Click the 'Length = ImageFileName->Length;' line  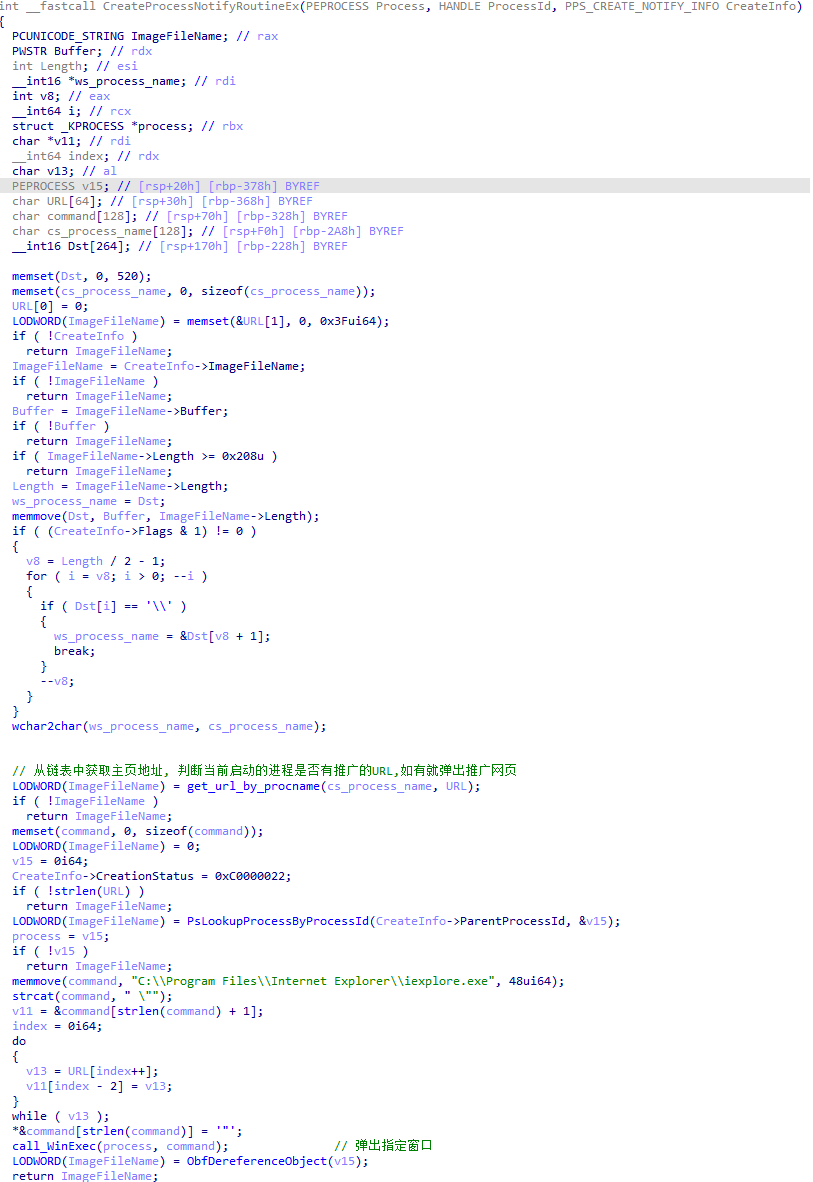[x=120, y=486]
